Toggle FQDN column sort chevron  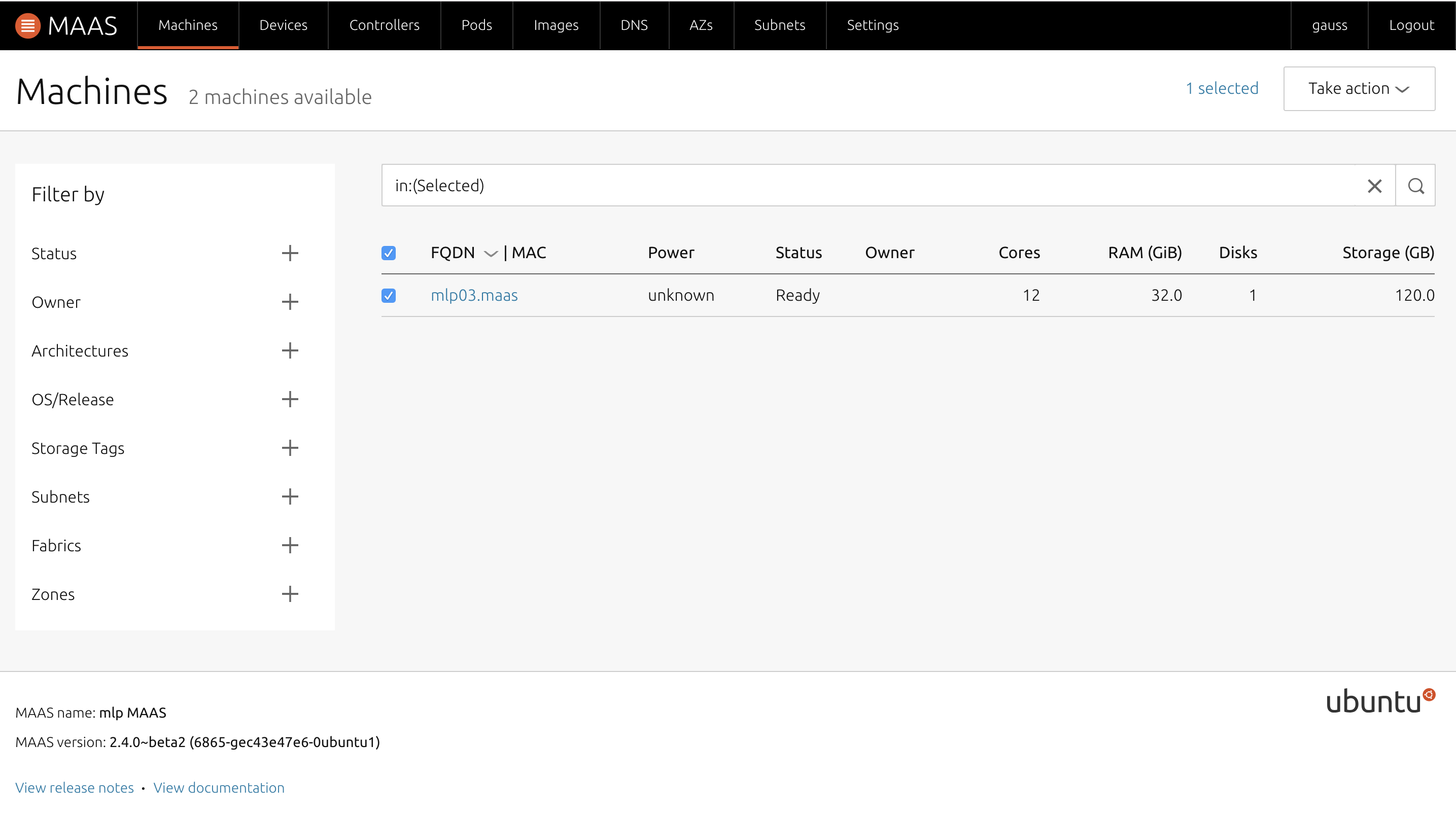[x=491, y=254]
